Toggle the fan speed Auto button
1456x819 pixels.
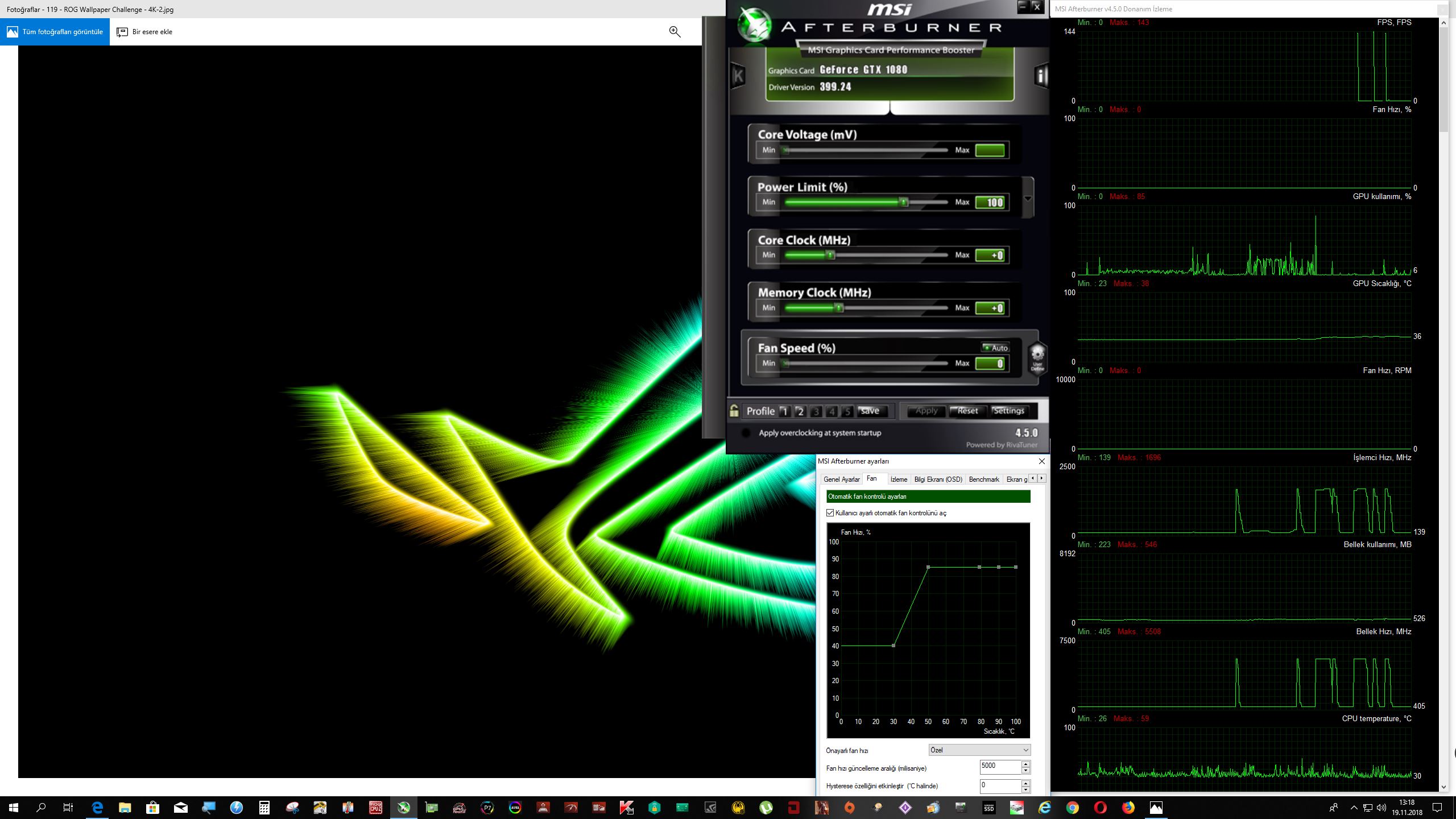[995, 348]
